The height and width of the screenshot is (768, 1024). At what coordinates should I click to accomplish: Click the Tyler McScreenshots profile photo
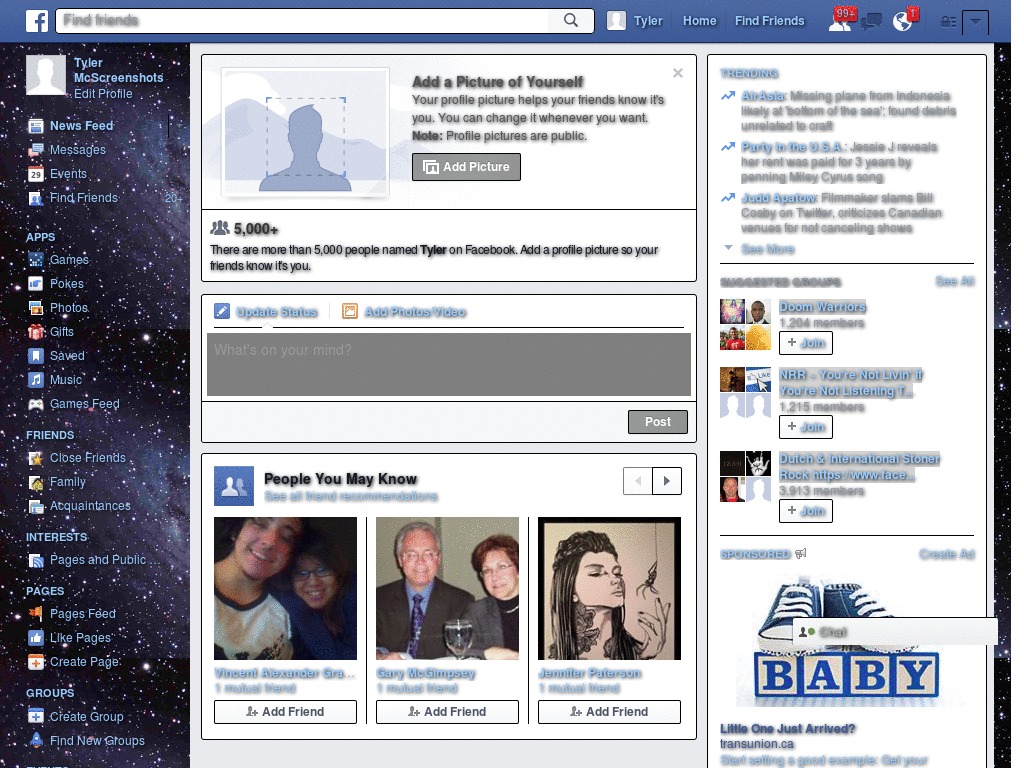tap(46, 74)
